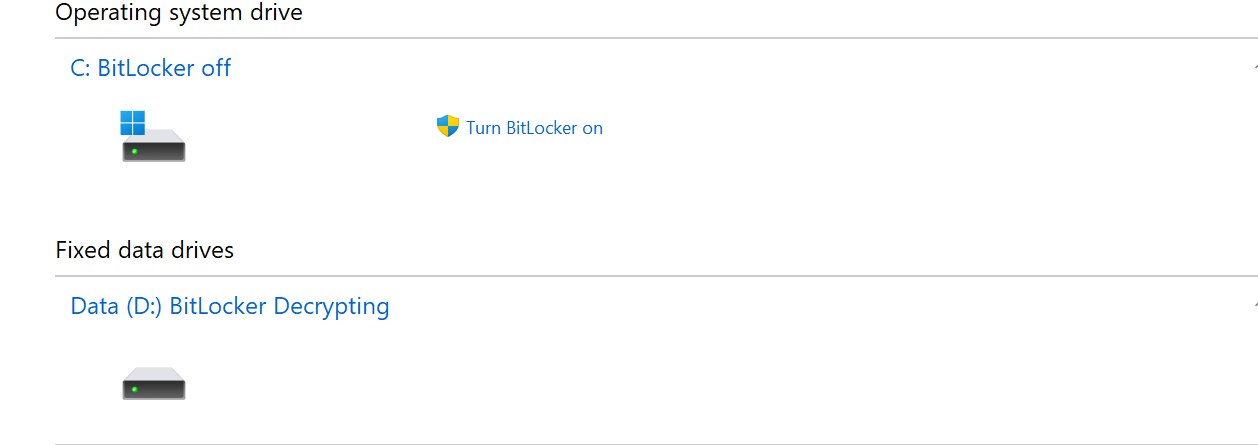Open the C: BitLocker off drive header
This screenshot has width=1258, height=445.
(x=151, y=68)
